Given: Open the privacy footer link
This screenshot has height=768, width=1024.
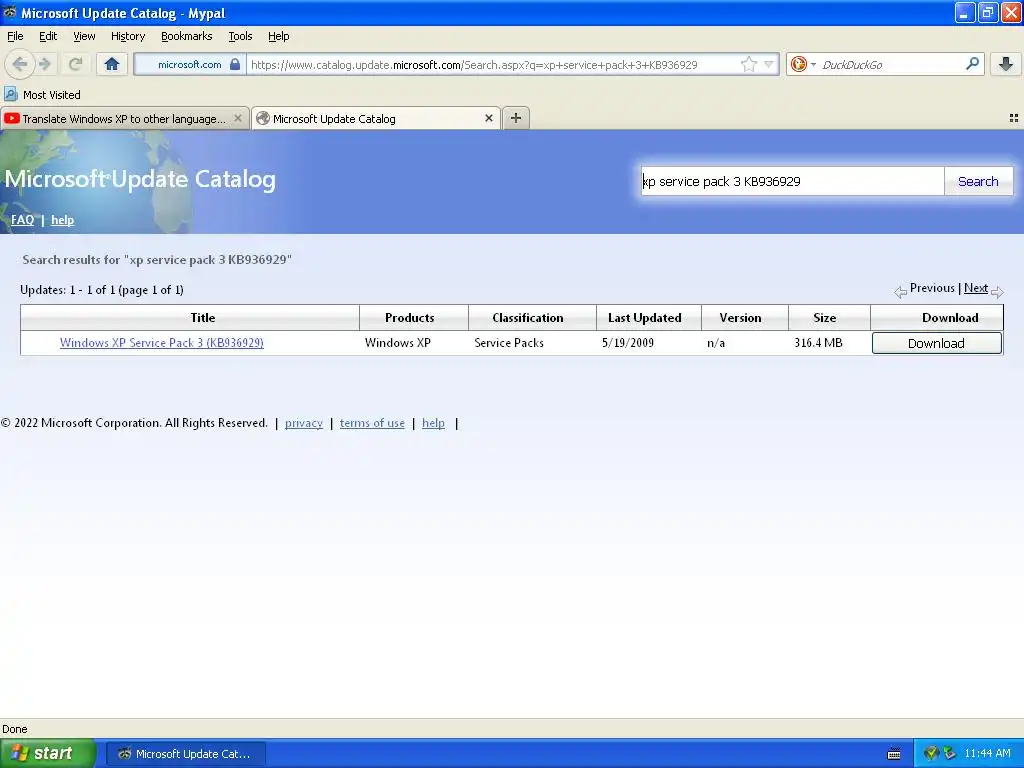Looking at the screenshot, I should (304, 423).
